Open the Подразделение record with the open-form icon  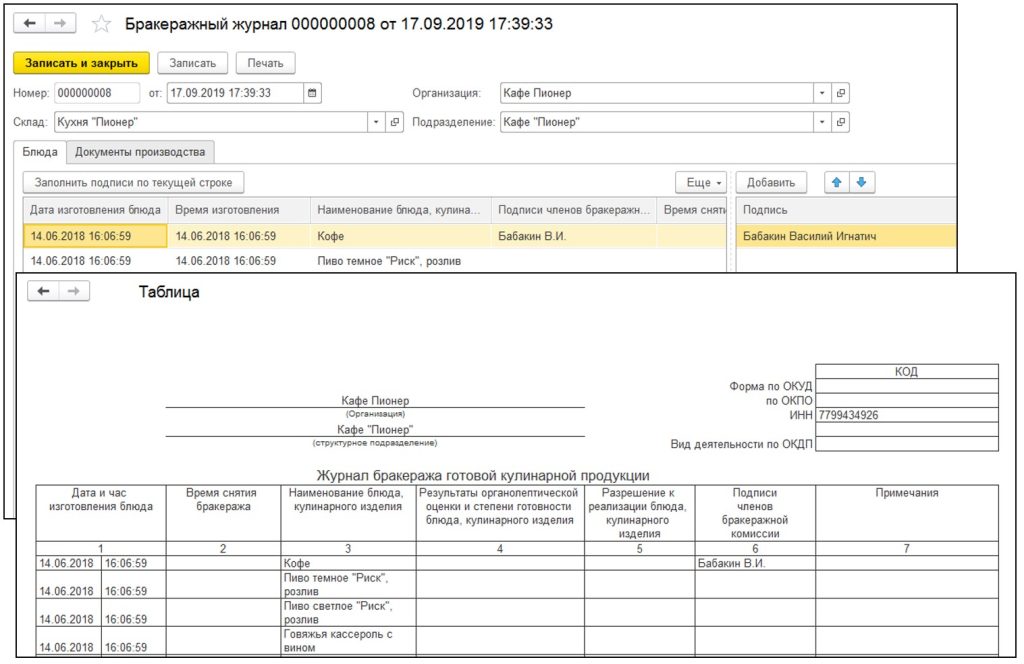pyautogui.click(x=840, y=122)
